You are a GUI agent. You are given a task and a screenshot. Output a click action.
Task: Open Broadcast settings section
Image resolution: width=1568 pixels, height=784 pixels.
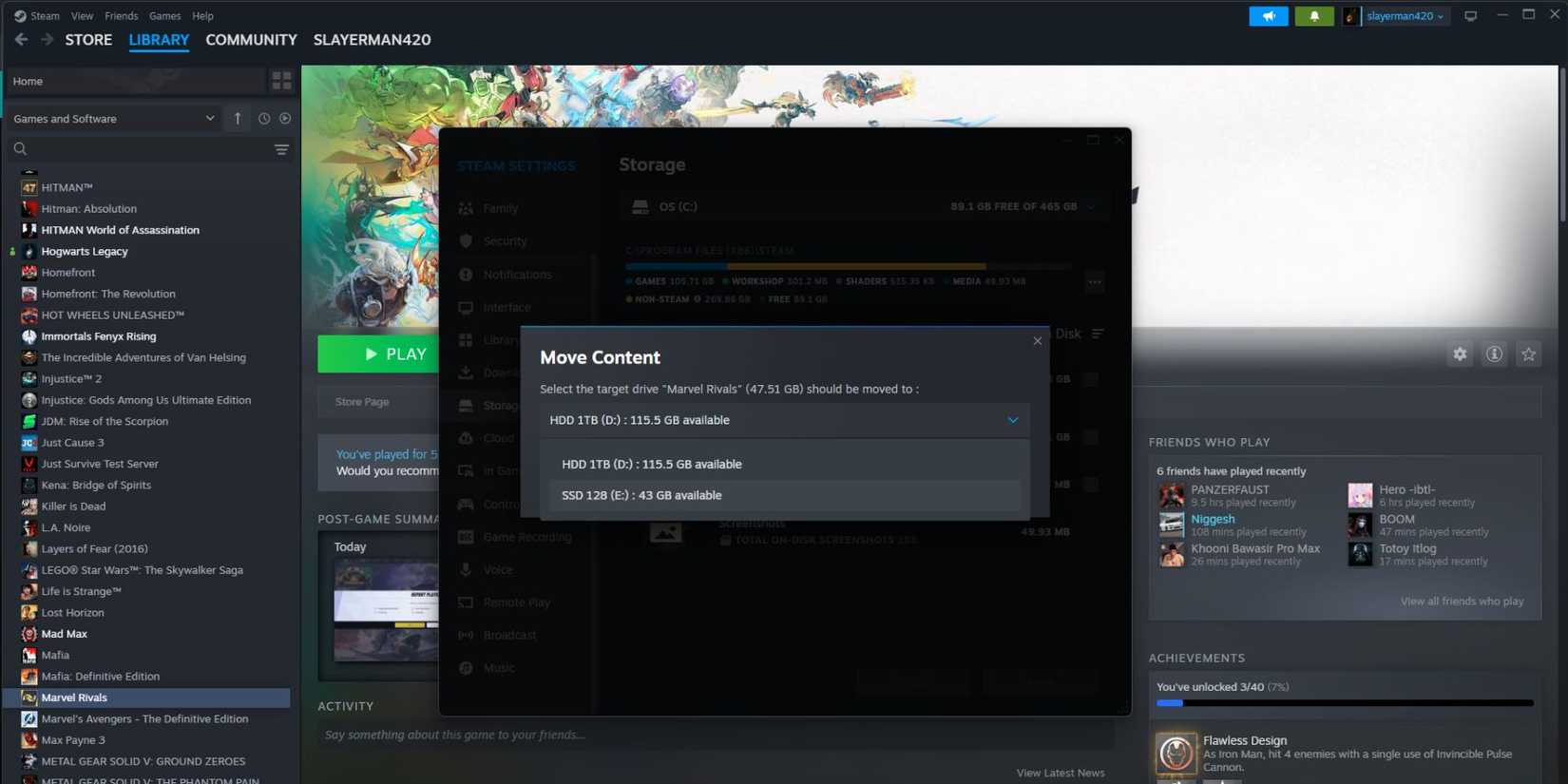coord(509,636)
